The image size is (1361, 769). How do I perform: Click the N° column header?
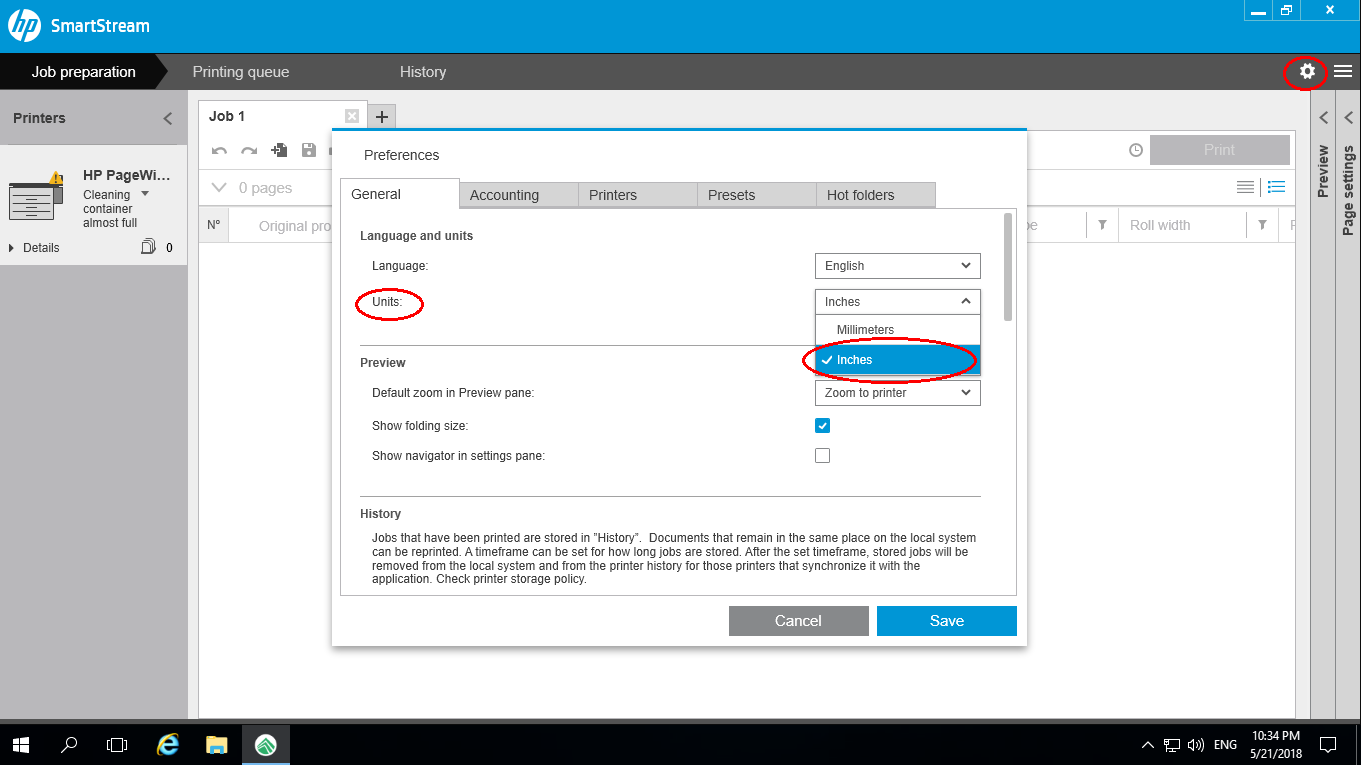point(214,225)
